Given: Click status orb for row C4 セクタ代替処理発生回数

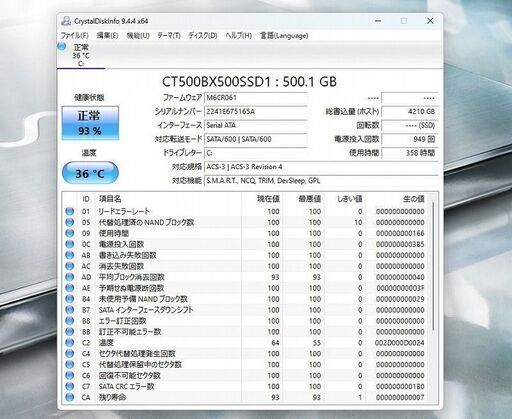Looking at the screenshot, I should (69, 353).
